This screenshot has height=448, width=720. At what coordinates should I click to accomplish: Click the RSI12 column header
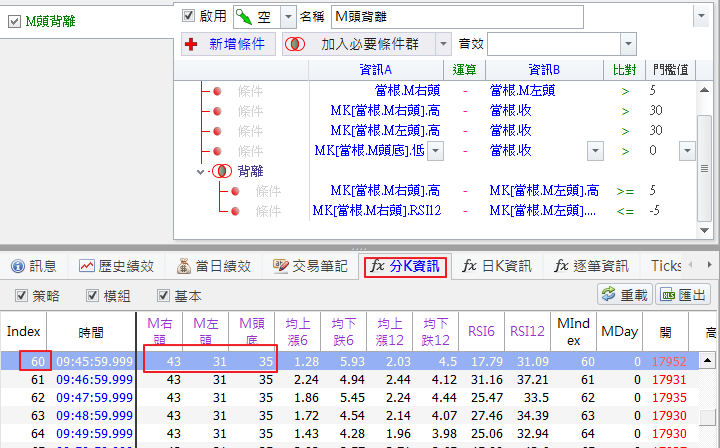[527, 331]
